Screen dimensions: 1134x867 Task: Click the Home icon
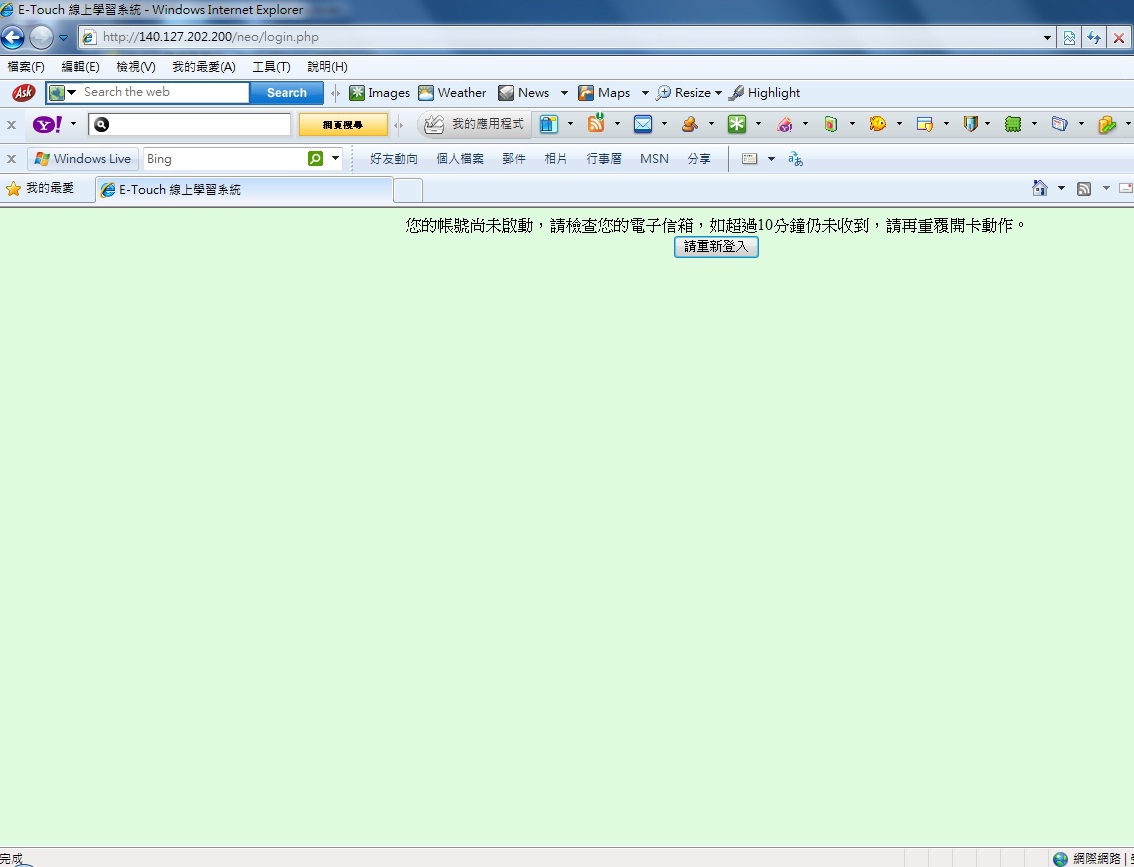coord(1040,188)
